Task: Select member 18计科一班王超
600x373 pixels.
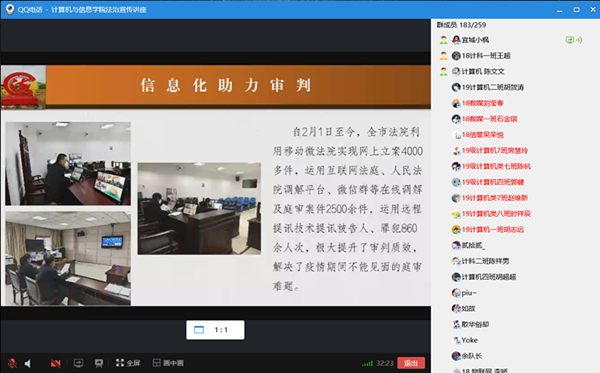Action: point(481,56)
